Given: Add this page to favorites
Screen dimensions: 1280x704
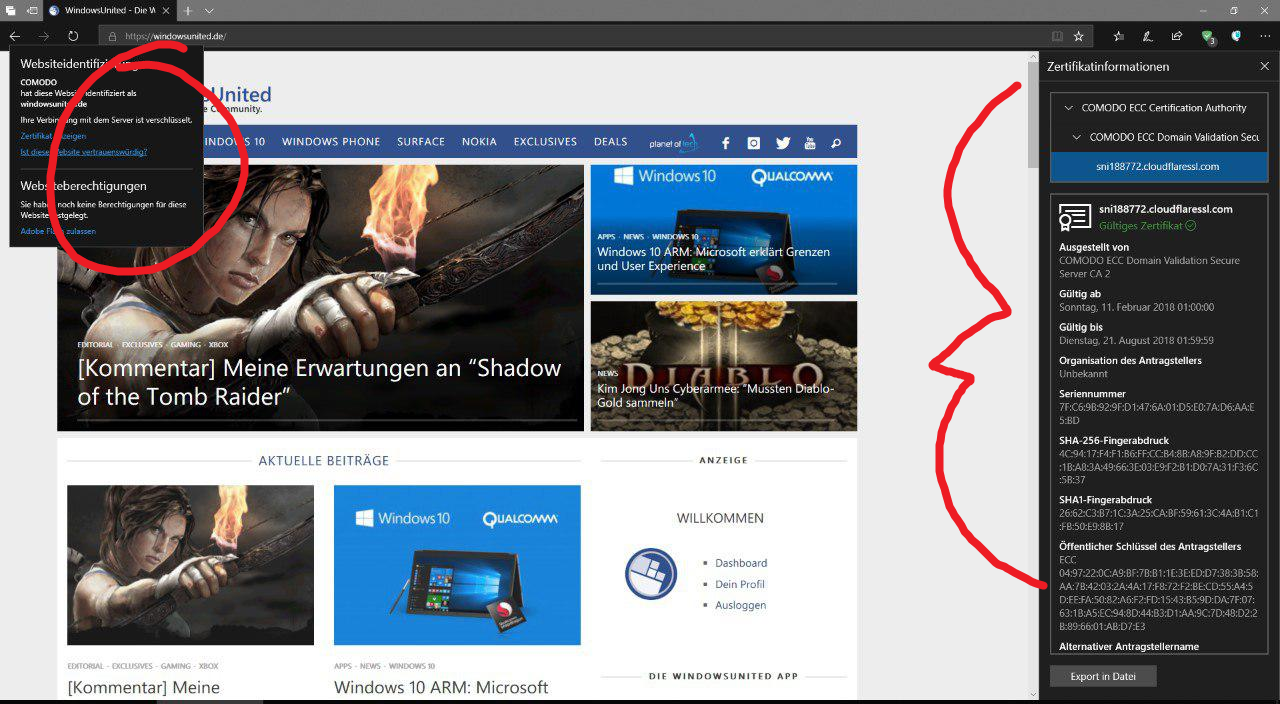Looking at the screenshot, I should (x=1079, y=36).
